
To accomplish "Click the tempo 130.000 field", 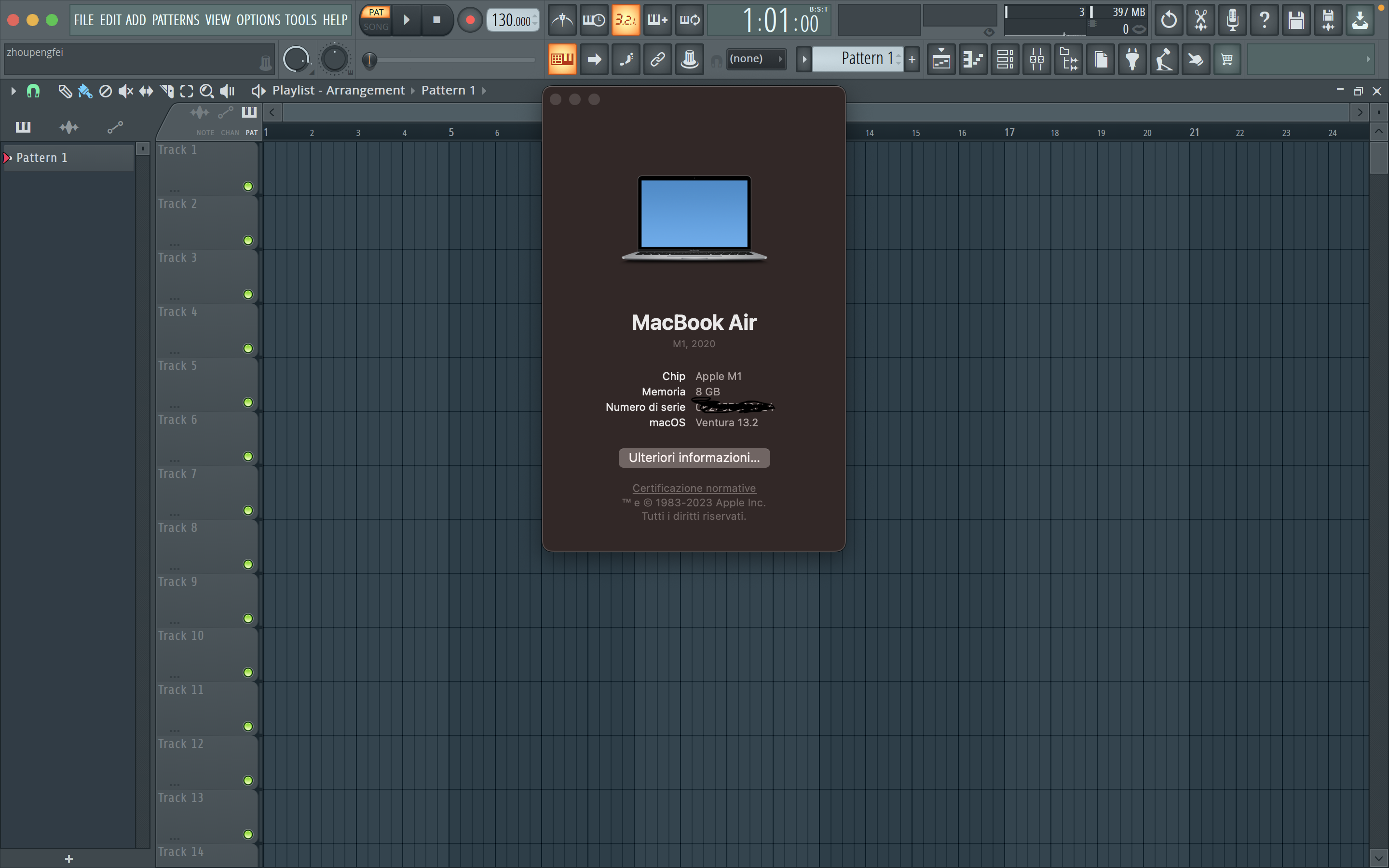I will pos(513,20).
